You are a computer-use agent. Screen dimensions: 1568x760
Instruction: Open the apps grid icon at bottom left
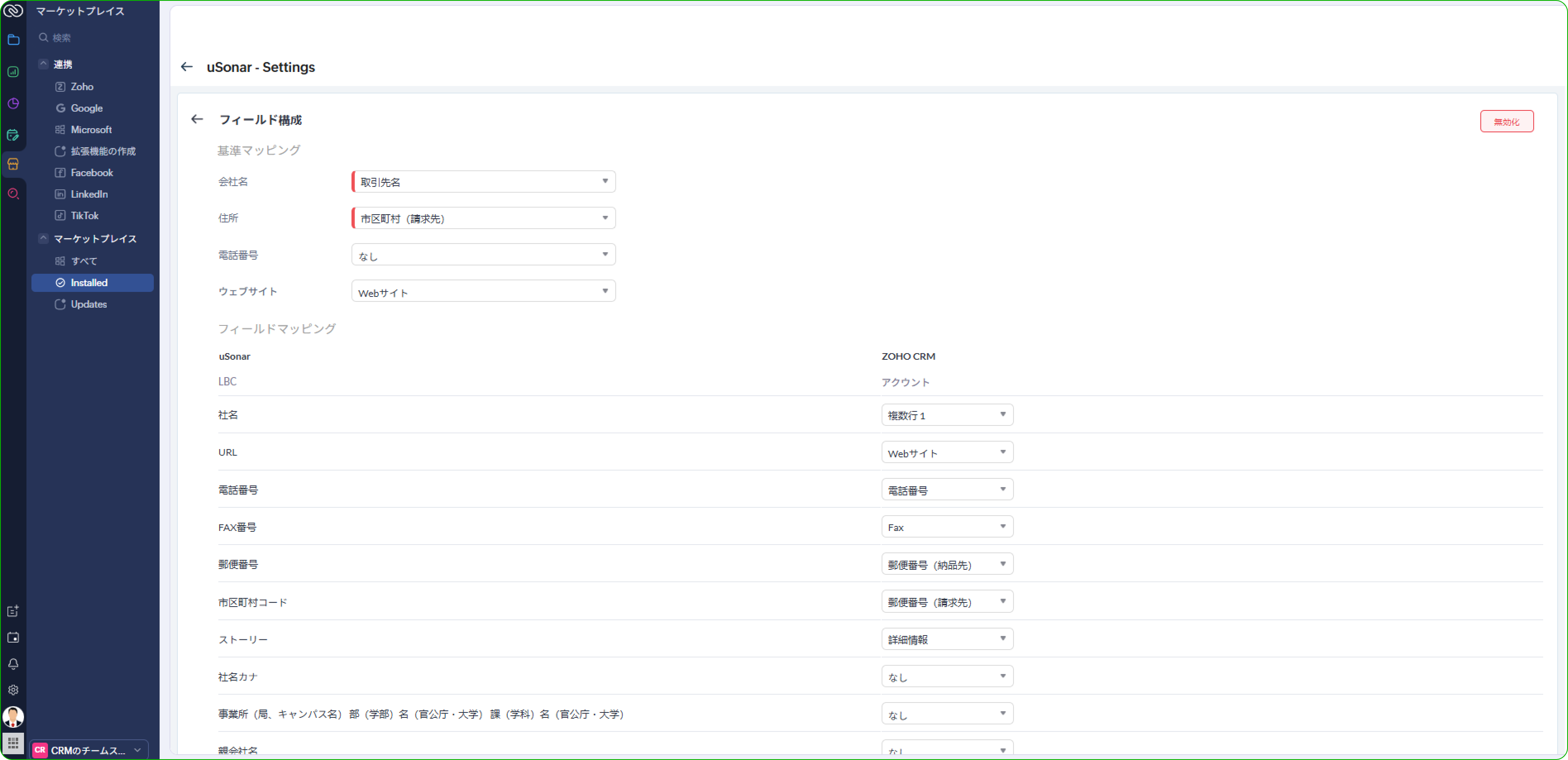(13, 743)
